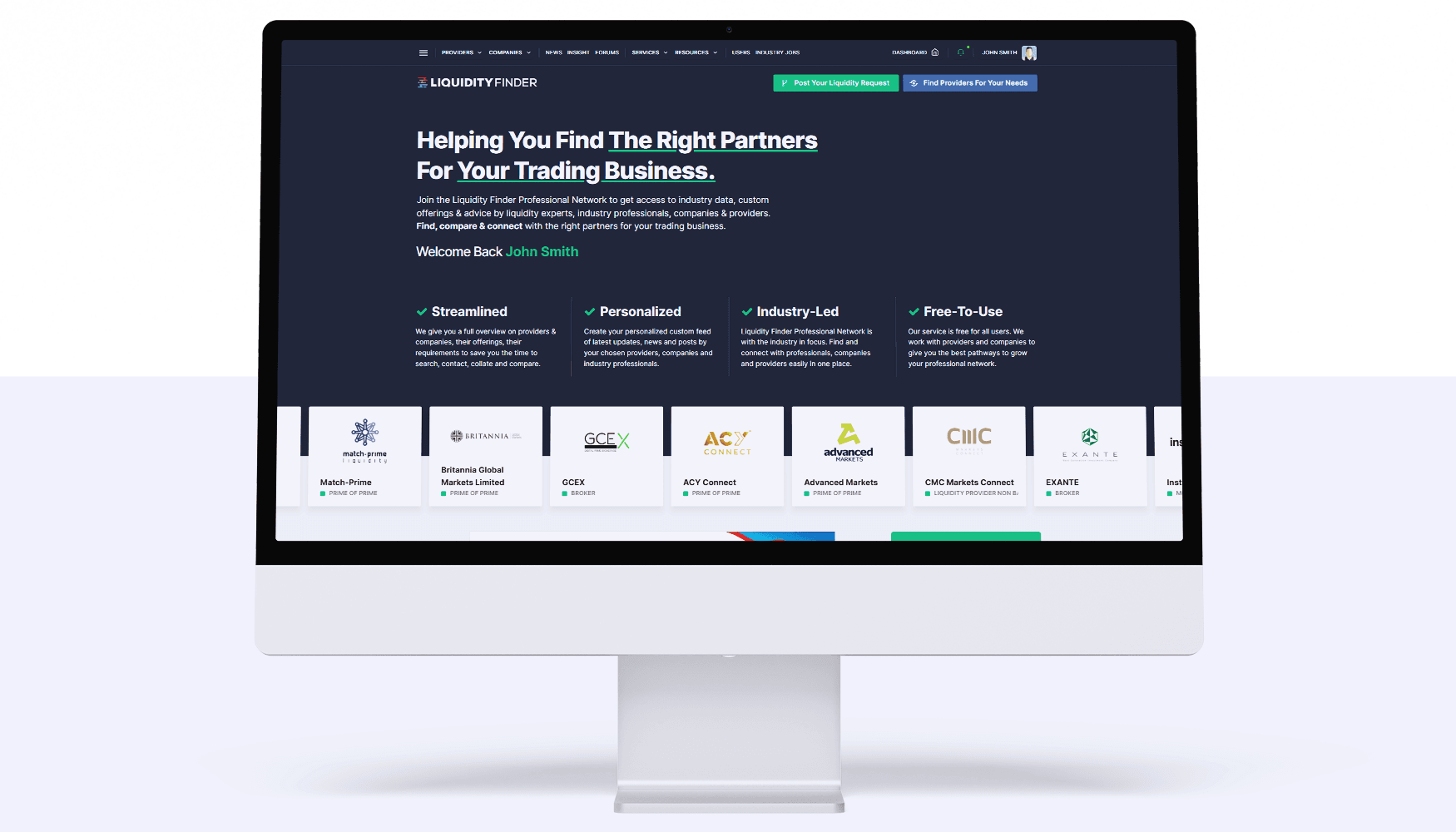This screenshot has height=832, width=1456.
Task: Open the CMC Markets Connect card
Action: [969, 456]
